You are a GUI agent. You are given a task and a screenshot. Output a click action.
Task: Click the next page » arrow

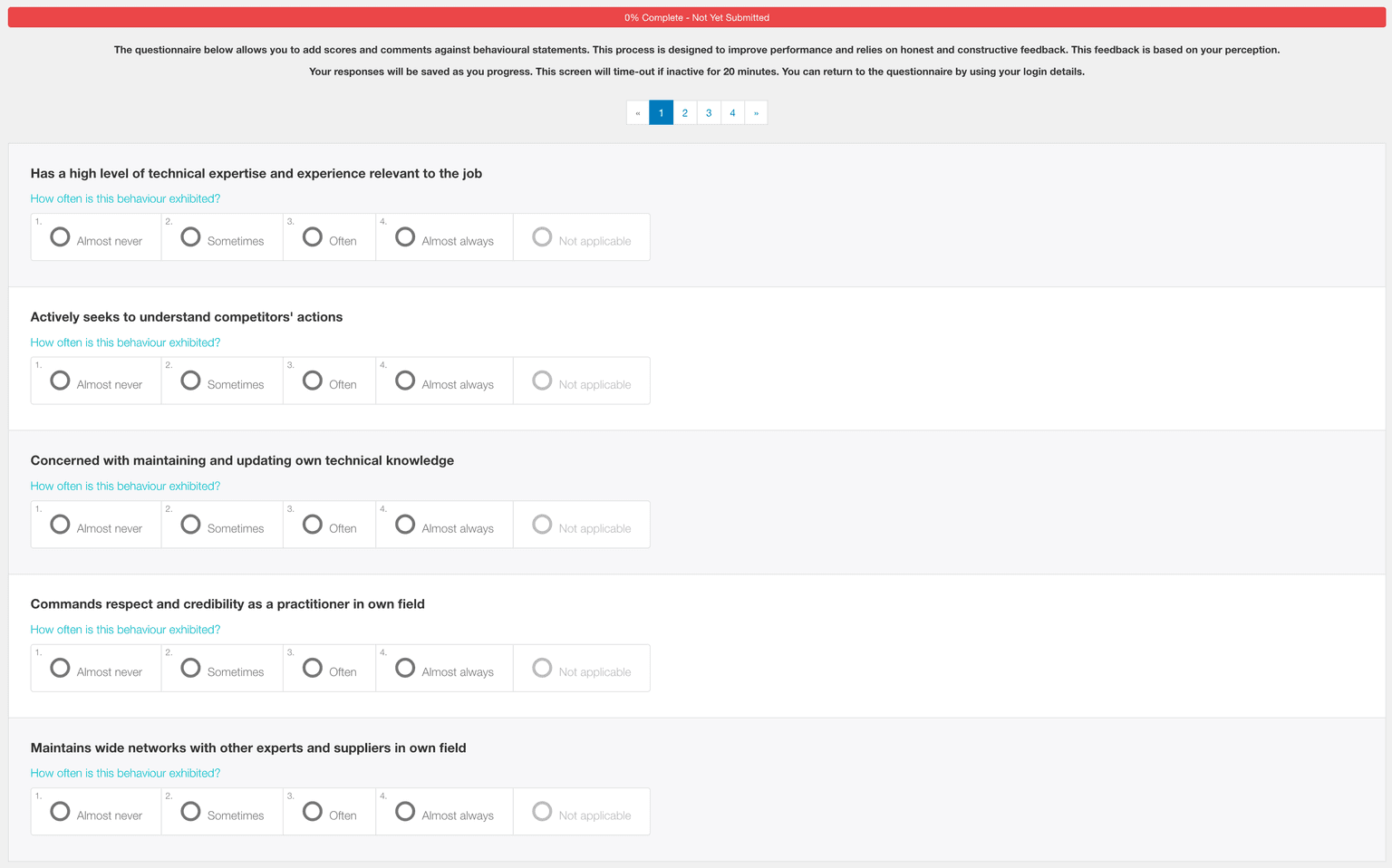756,112
